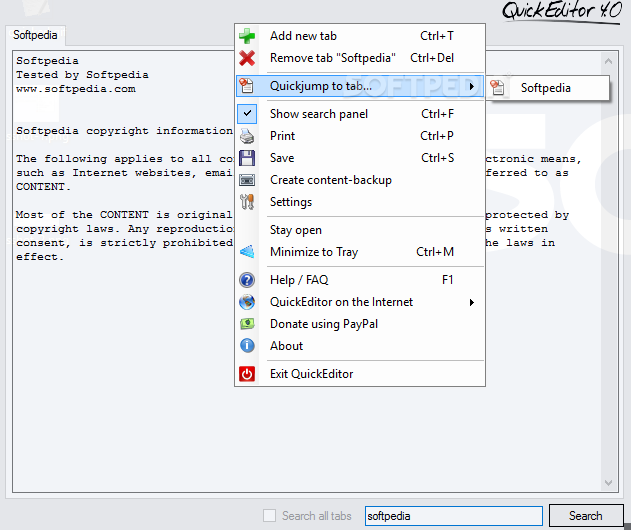This screenshot has width=631, height=530.
Task: Click the Create content-backup drive icon
Action: click(x=247, y=180)
